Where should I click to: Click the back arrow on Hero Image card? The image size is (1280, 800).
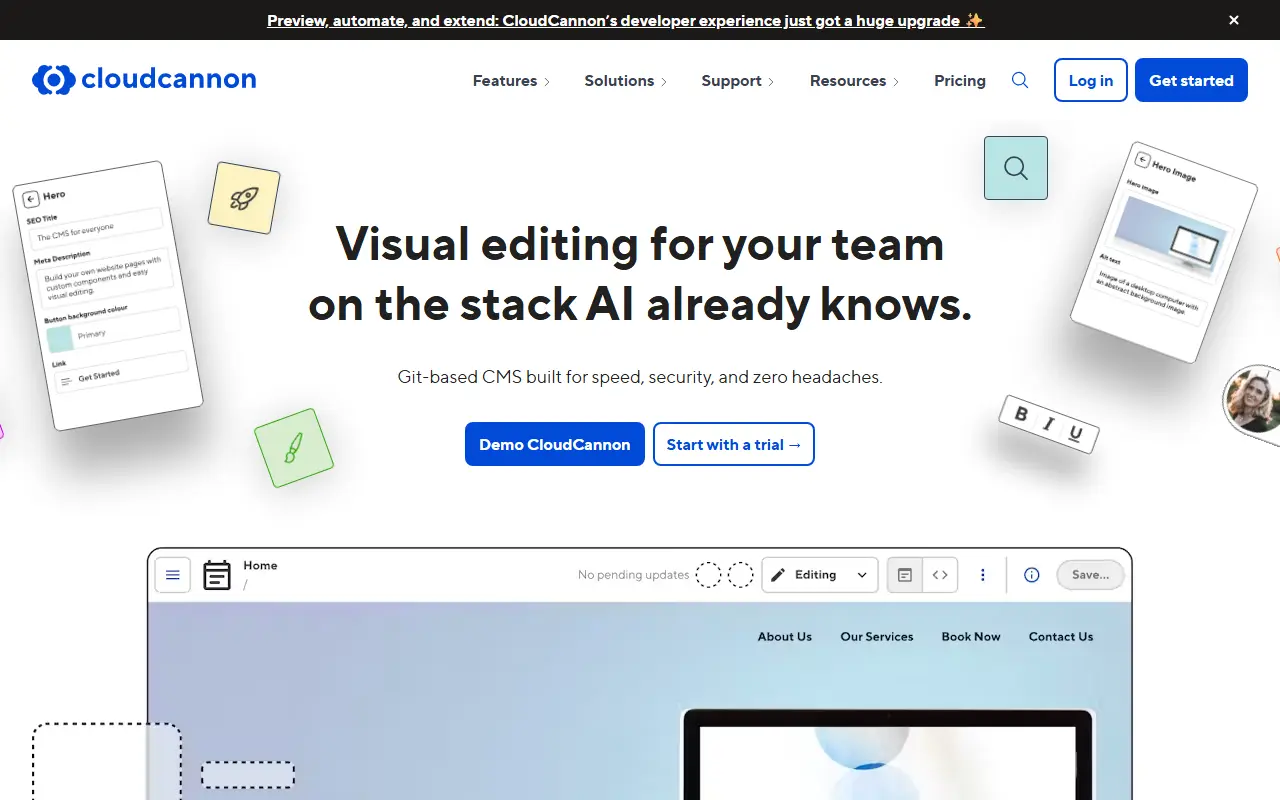pos(1142,159)
